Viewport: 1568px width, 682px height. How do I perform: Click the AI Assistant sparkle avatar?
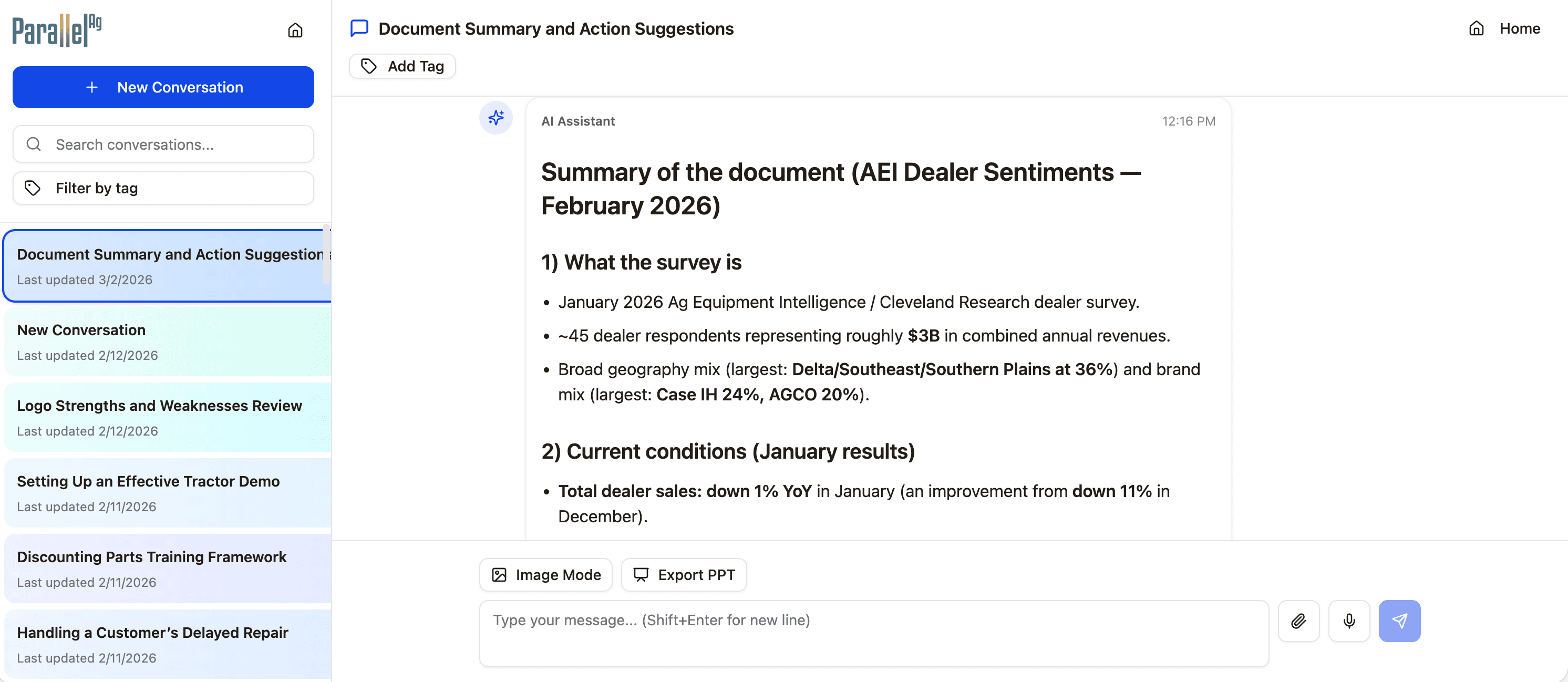point(496,117)
